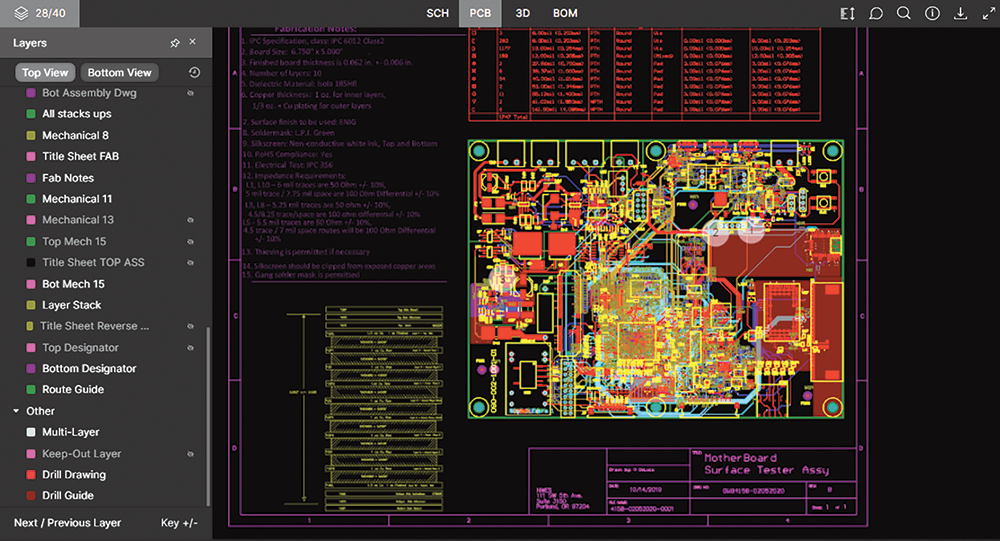Select the Mechanical 8 layer
Image resolution: width=1000 pixels, height=541 pixels.
75,135
